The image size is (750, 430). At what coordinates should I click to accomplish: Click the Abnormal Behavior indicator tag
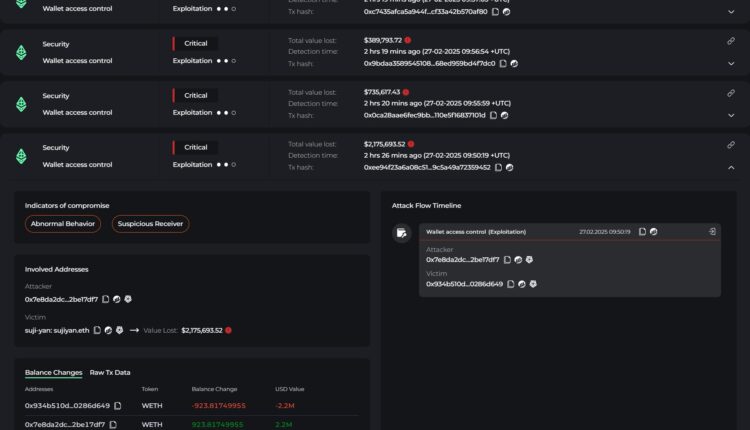click(63, 224)
